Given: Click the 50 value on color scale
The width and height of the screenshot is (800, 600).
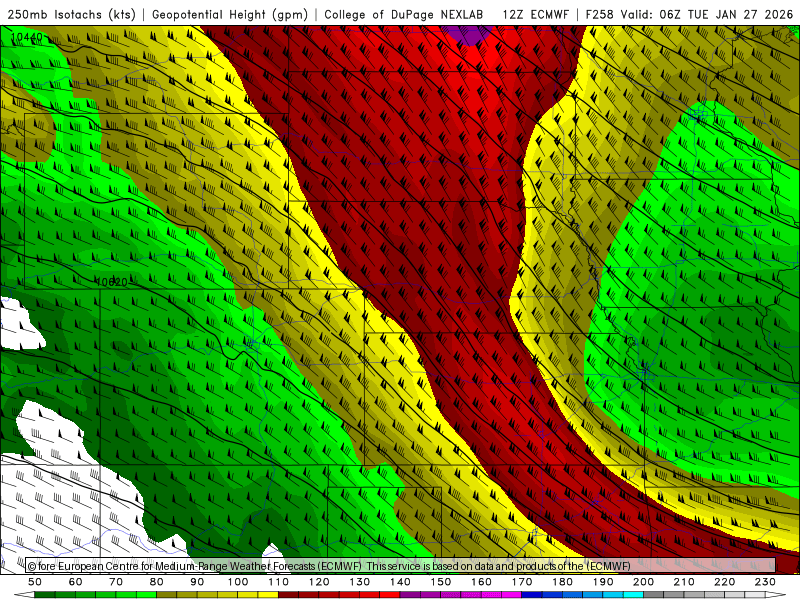Looking at the screenshot, I should (x=35, y=582).
